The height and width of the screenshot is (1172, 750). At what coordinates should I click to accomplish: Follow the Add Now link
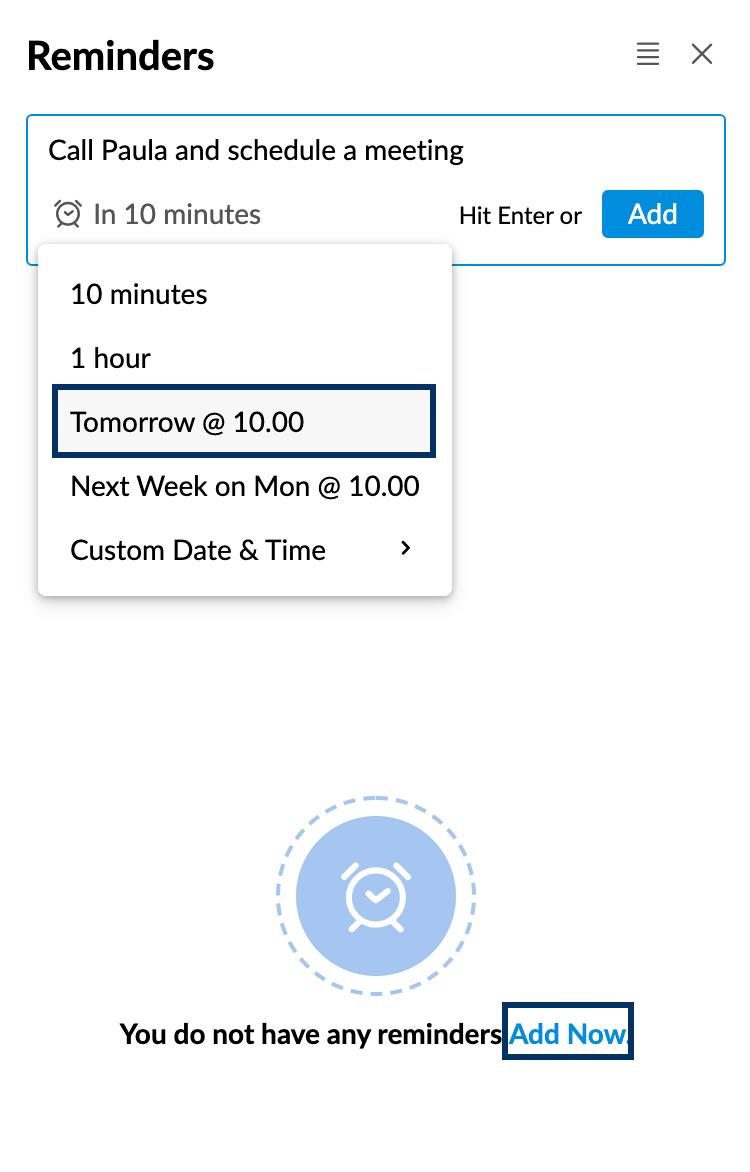(x=567, y=1034)
